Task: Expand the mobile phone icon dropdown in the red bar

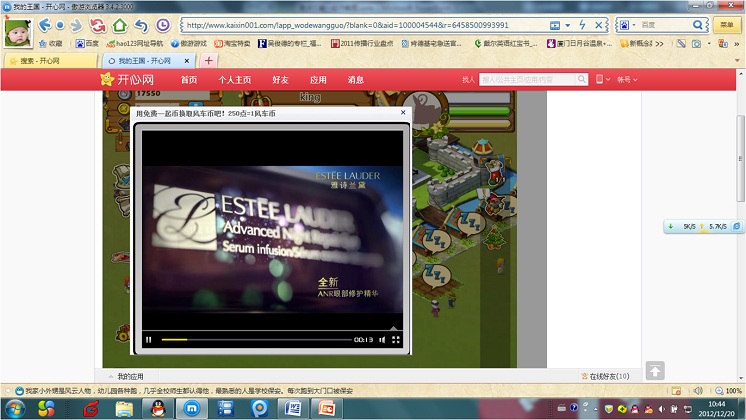Action: point(603,79)
